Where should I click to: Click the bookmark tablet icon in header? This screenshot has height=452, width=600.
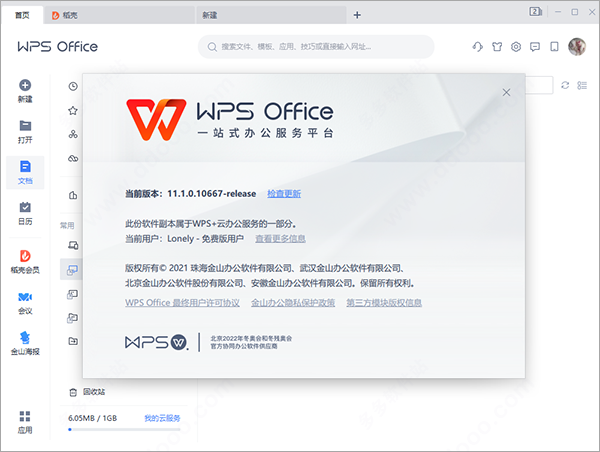coord(554,47)
